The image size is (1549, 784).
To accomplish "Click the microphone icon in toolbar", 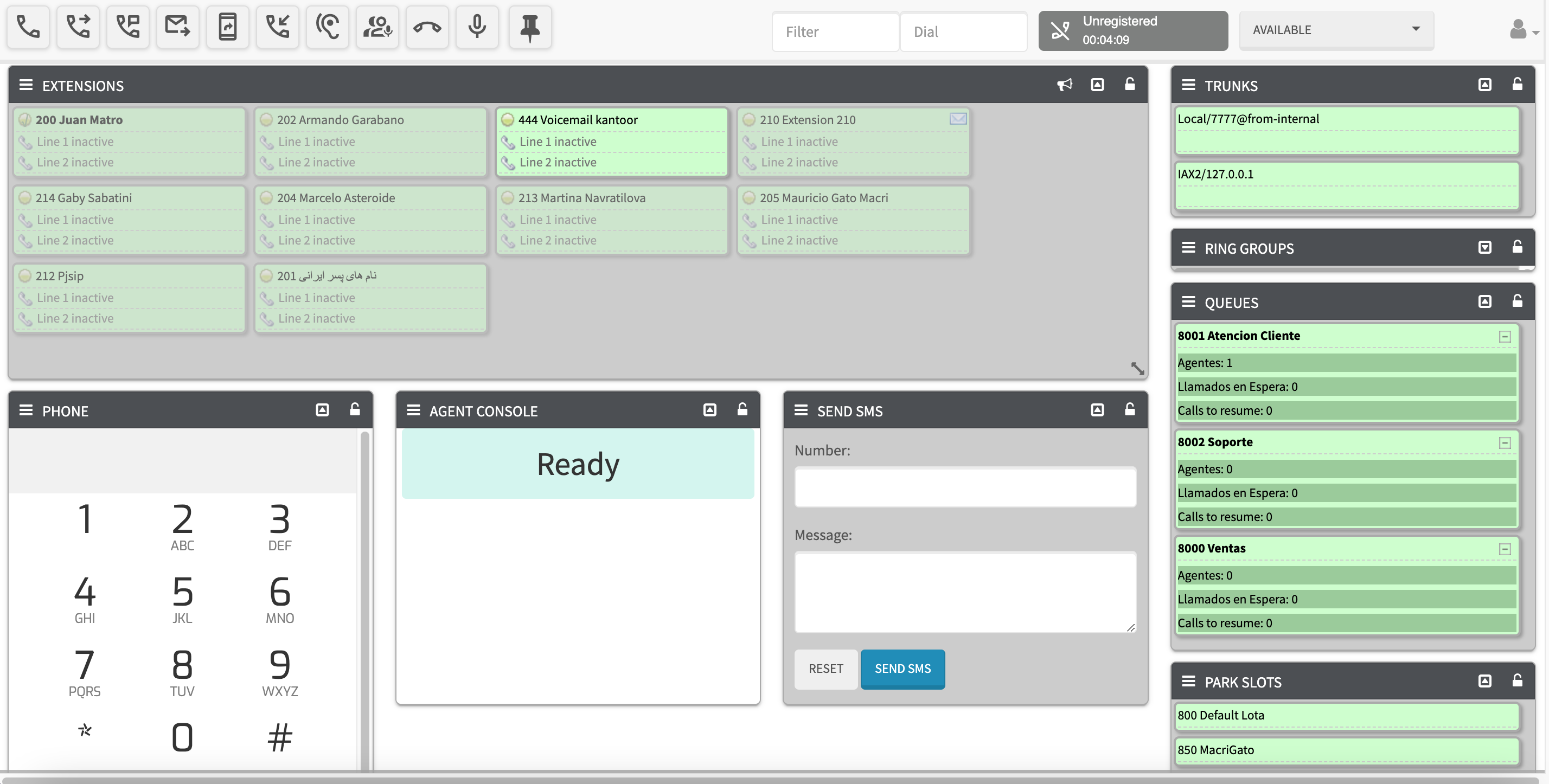I will [x=477, y=27].
